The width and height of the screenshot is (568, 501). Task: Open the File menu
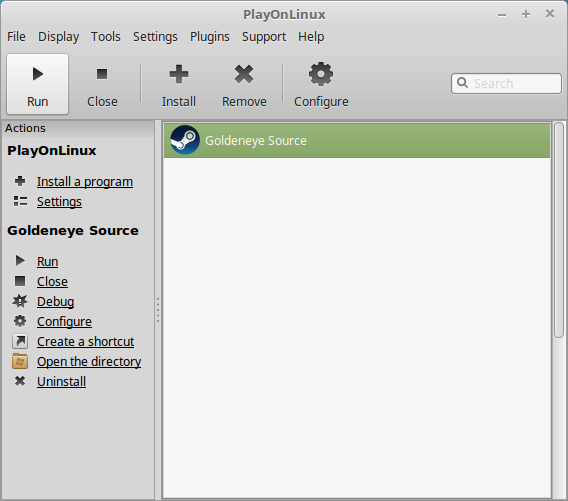pyautogui.click(x=16, y=37)
